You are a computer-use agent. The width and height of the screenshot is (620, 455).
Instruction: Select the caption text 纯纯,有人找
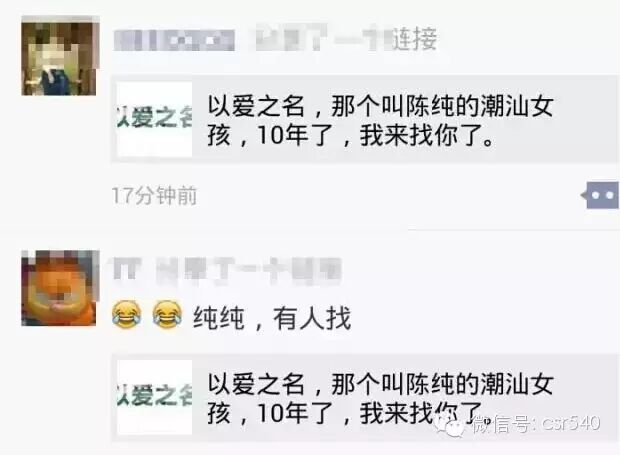[x=272, y=318]
